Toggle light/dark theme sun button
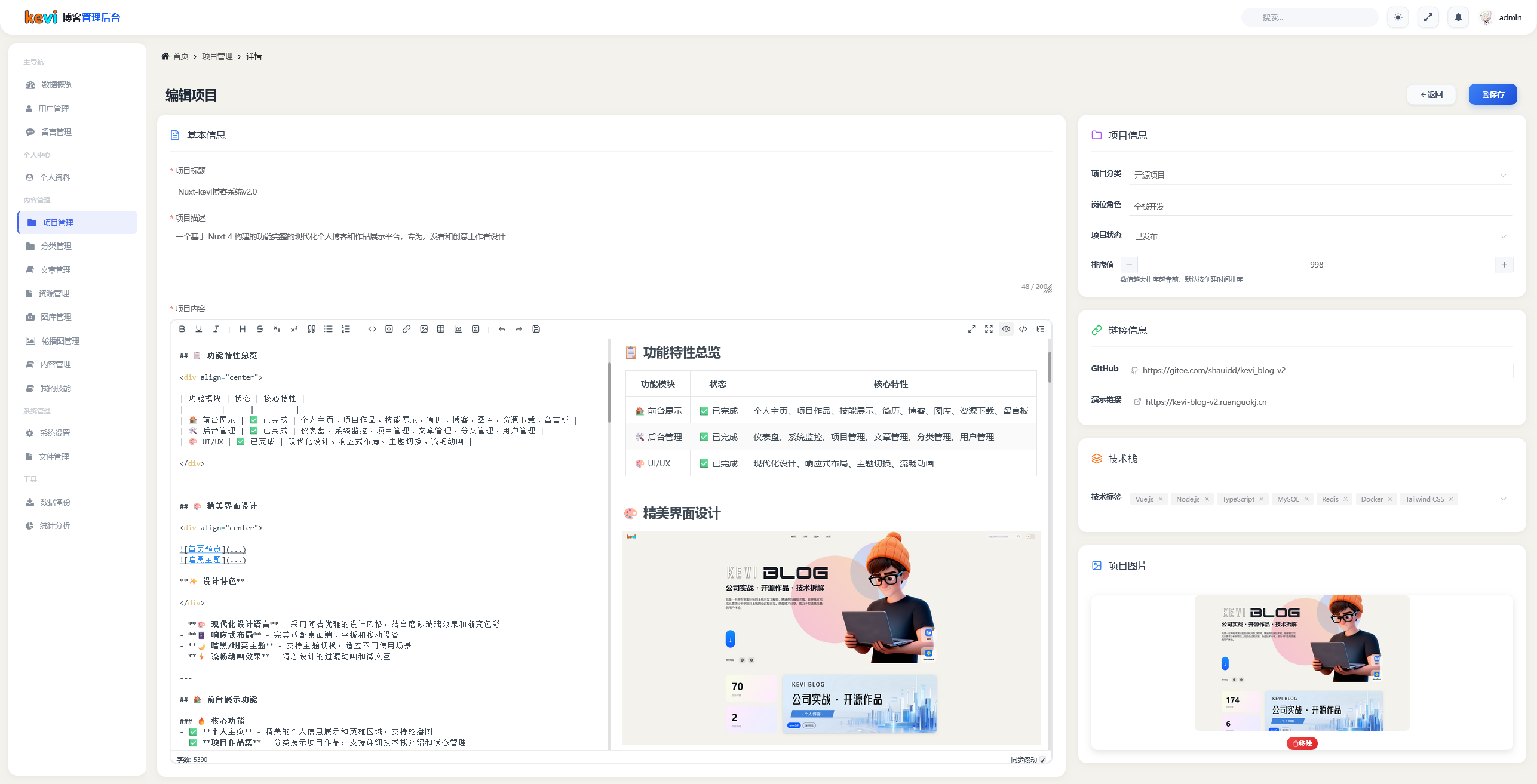The height and width of the screenshot is (784, 1537). (1398, 17)
